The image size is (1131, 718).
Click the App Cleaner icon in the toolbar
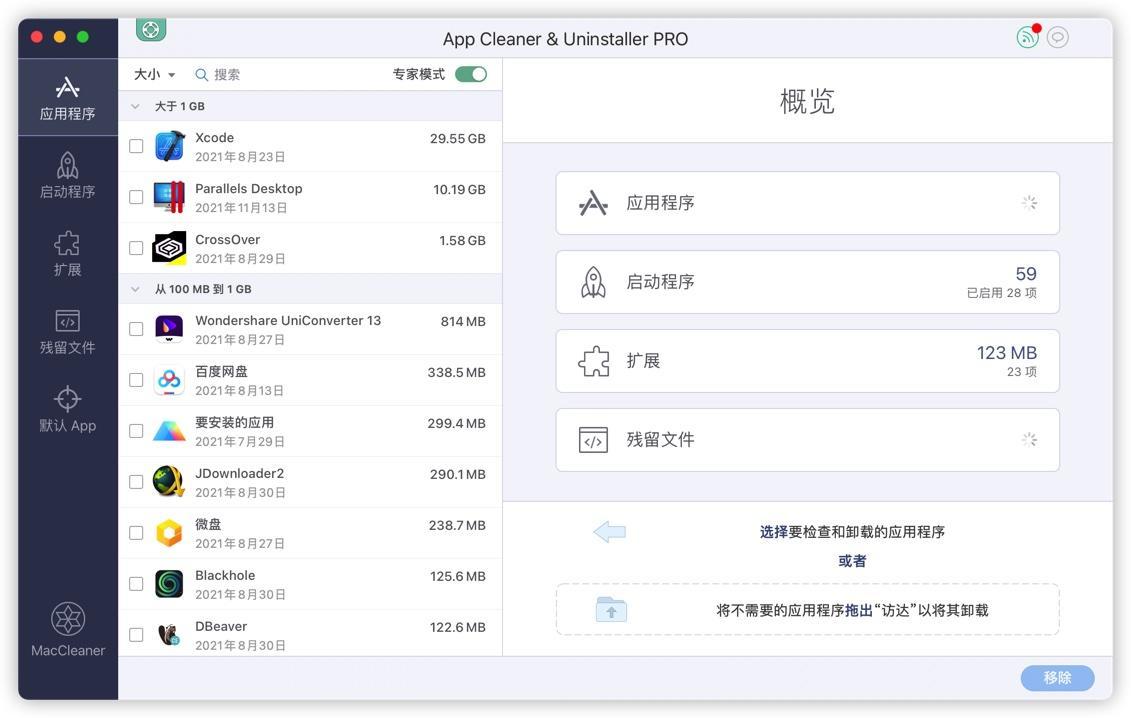tap(150, 29)
